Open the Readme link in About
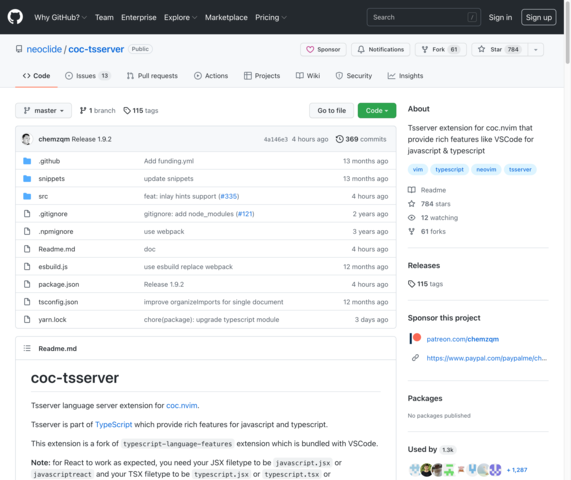Screen dimensions: 571x480 point(427,190)
